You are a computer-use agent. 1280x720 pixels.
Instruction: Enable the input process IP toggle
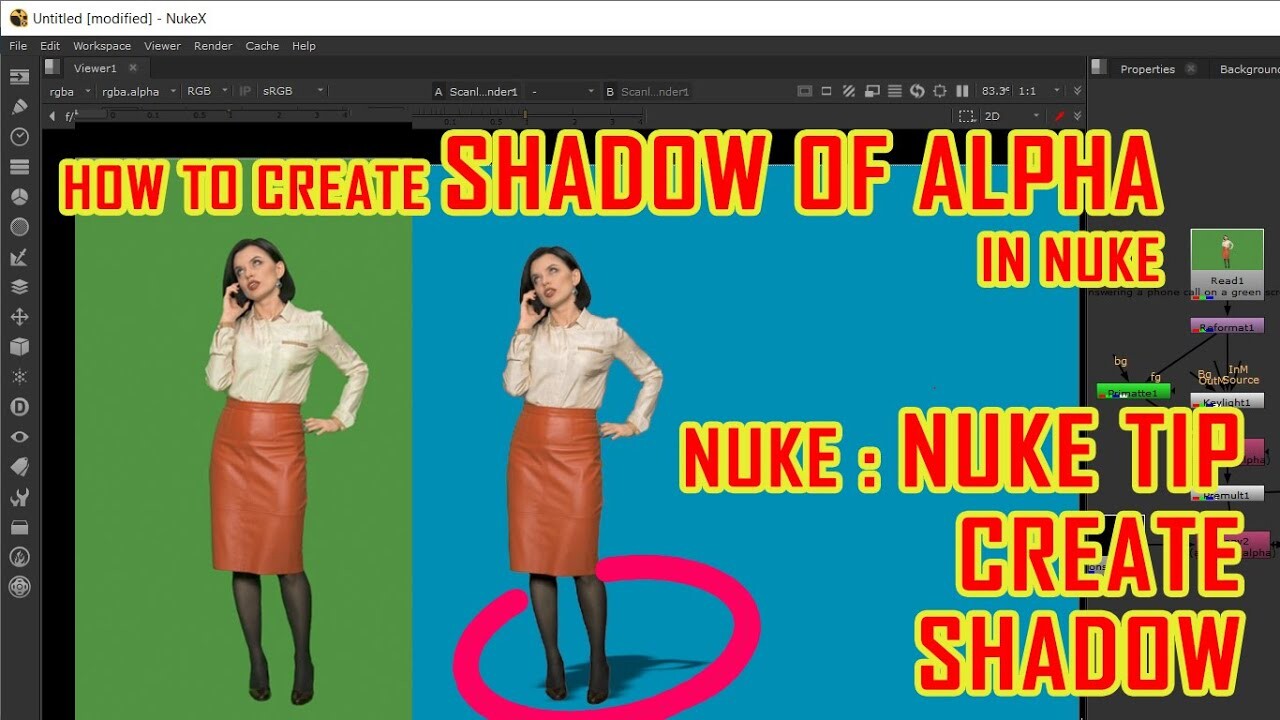[244, 90]
